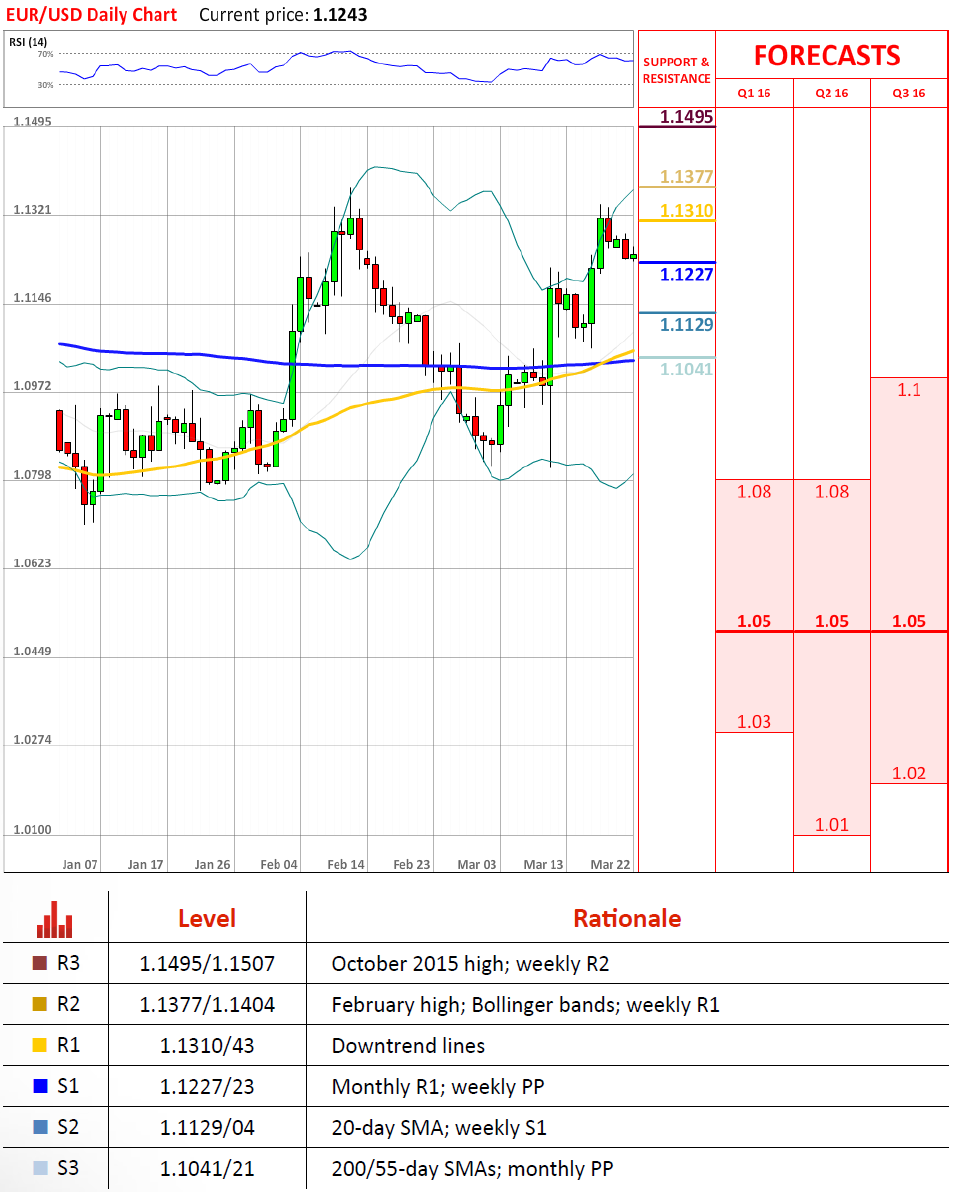Select the 1.1495/1.1507 level cell
The image size is (953, 1192).
pos(207,964)
